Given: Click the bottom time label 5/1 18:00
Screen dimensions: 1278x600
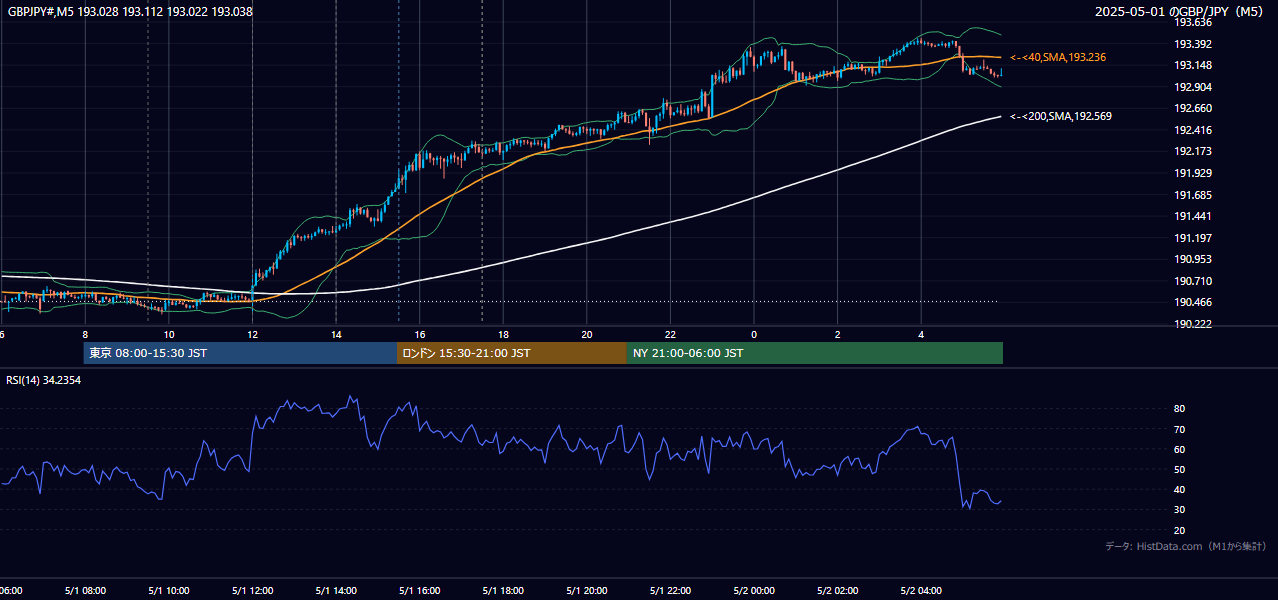Looking at the screenshot, I should pos(503,591).
